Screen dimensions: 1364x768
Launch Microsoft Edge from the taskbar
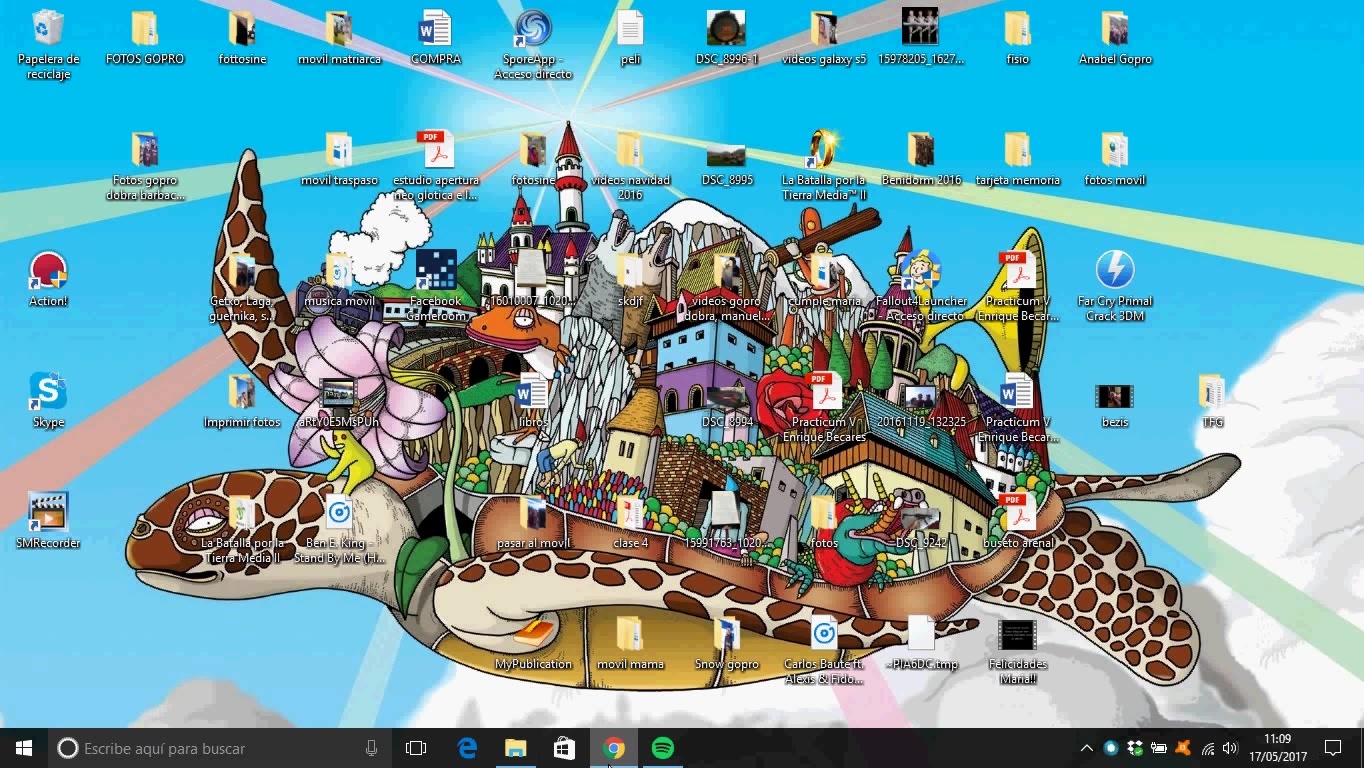467,748
